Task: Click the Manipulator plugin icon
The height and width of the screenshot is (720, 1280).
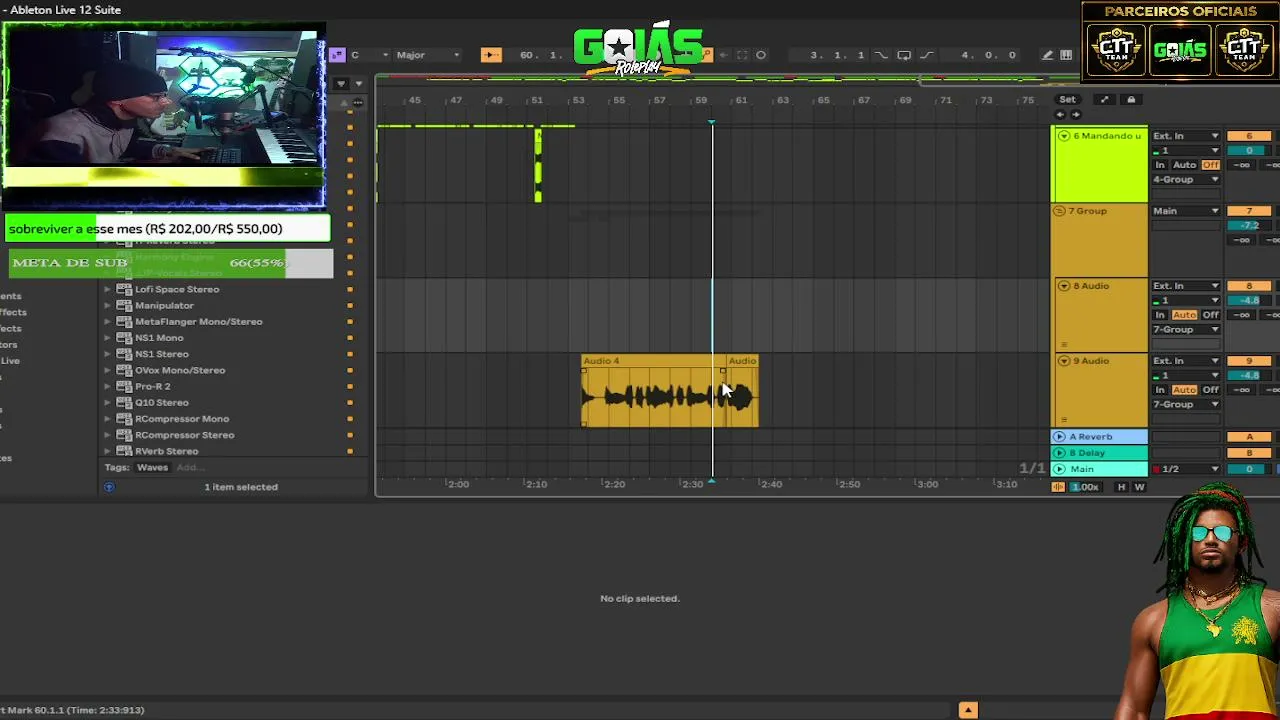Action: (124, 305)
